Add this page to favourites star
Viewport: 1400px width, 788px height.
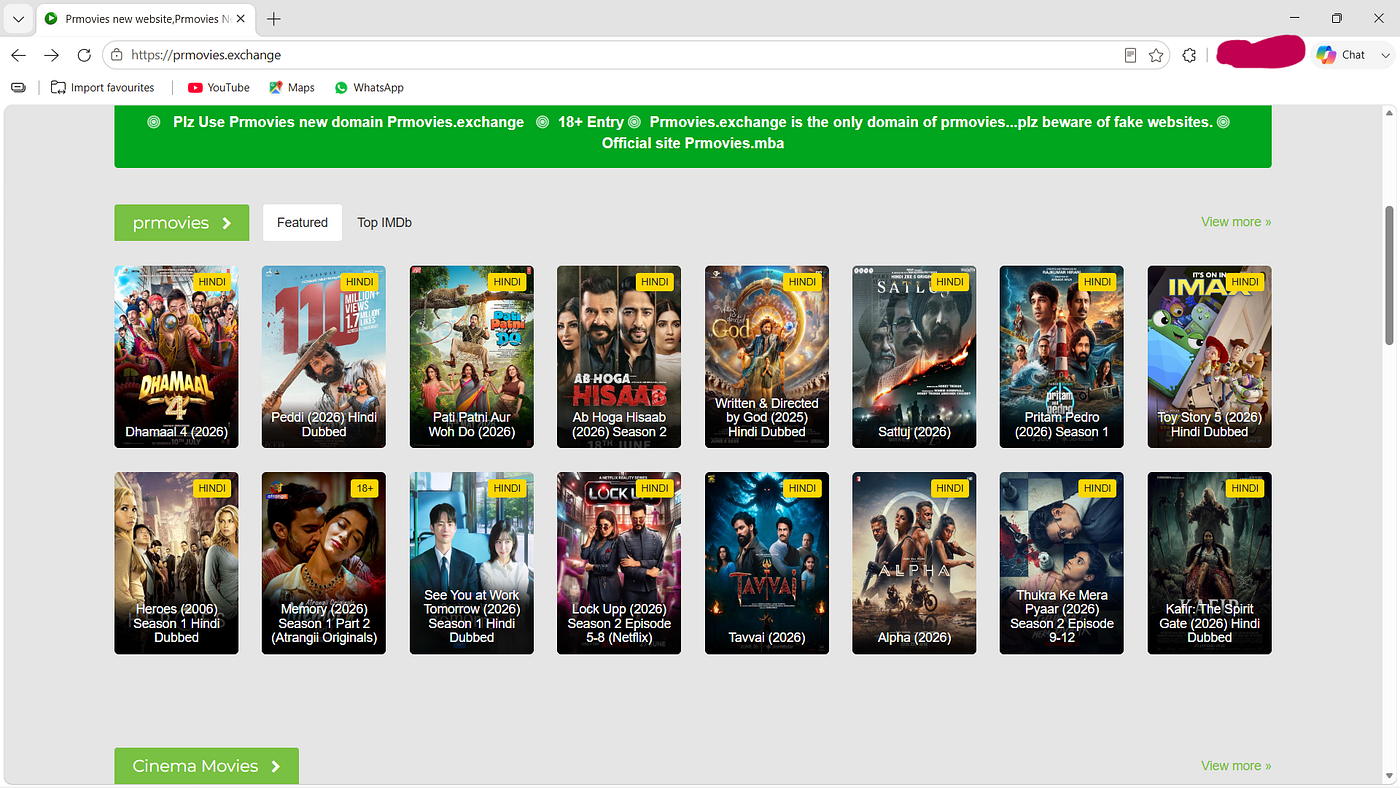click(x=1156, y=55)
